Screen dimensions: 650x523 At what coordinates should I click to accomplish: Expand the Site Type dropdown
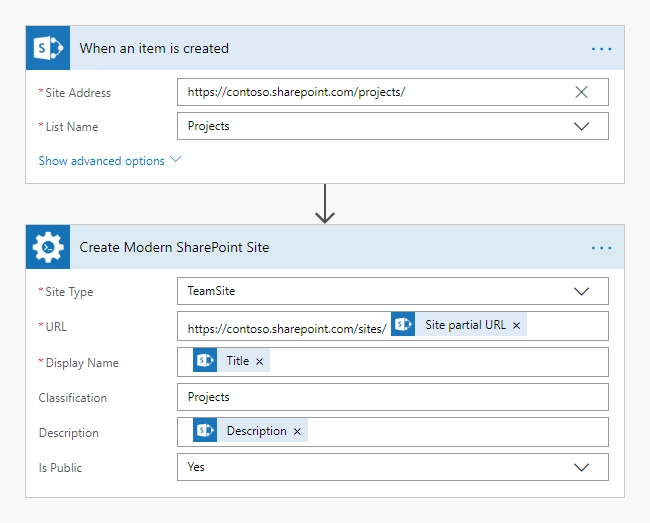581,291
